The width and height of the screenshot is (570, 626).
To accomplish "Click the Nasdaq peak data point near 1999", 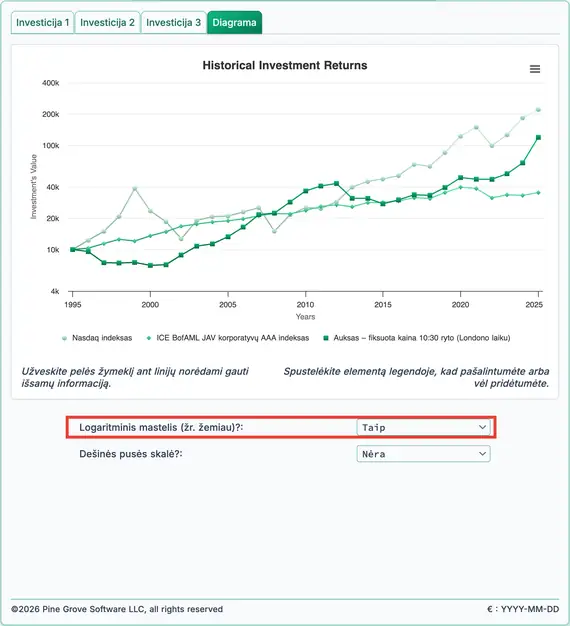I will 135,188.
